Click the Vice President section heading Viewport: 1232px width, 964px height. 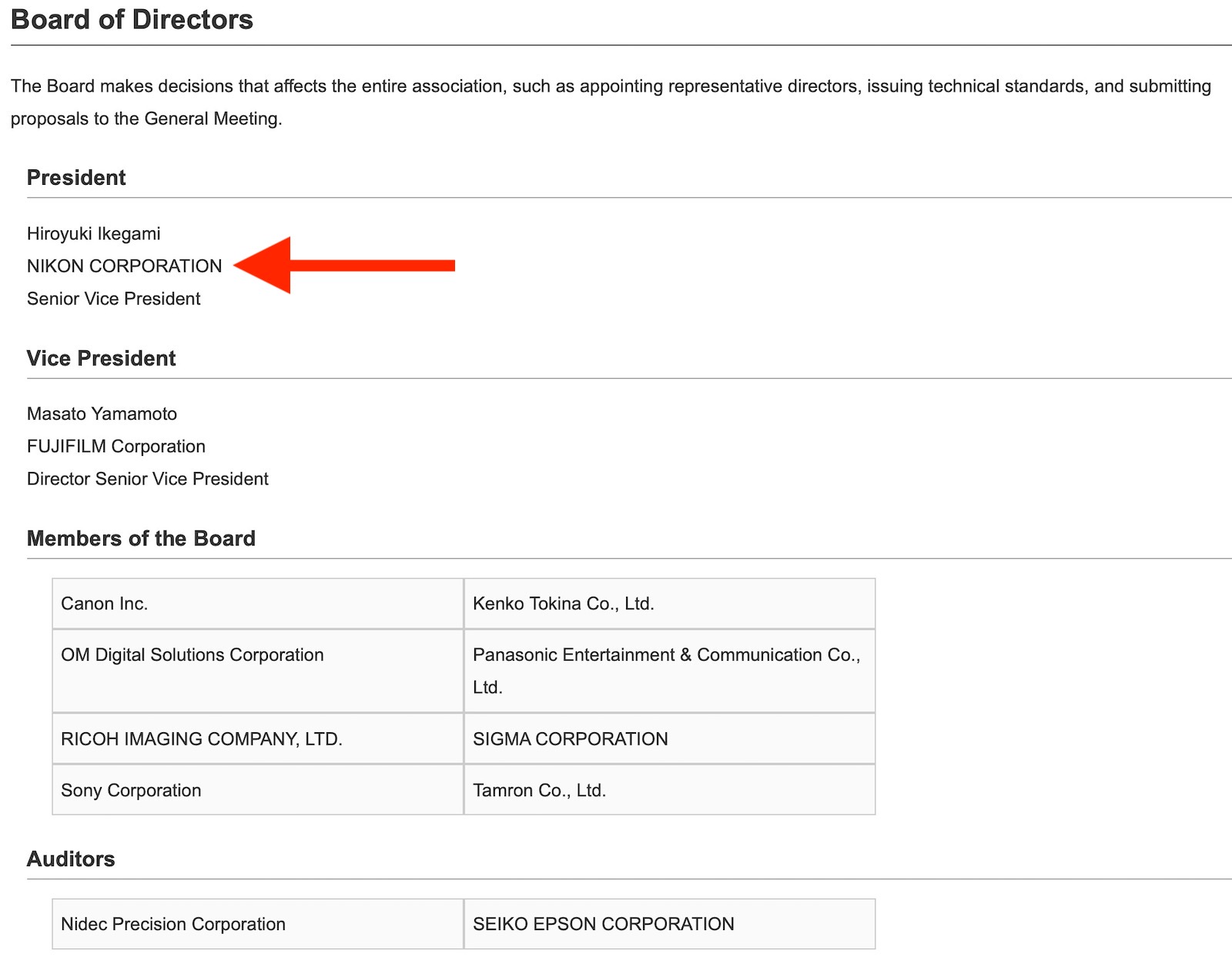point(101,359)
